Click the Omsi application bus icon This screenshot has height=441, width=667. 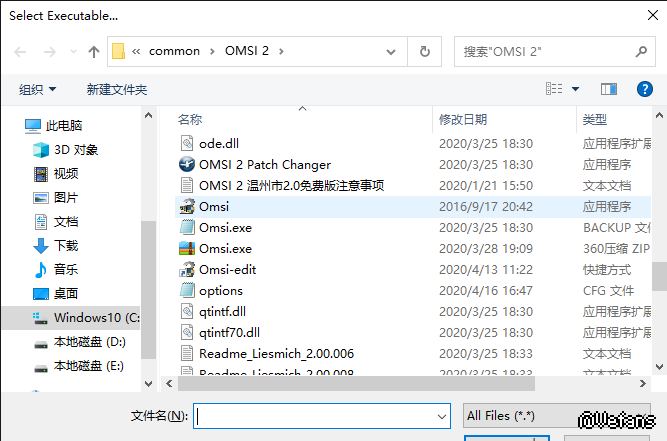(187, 206)
